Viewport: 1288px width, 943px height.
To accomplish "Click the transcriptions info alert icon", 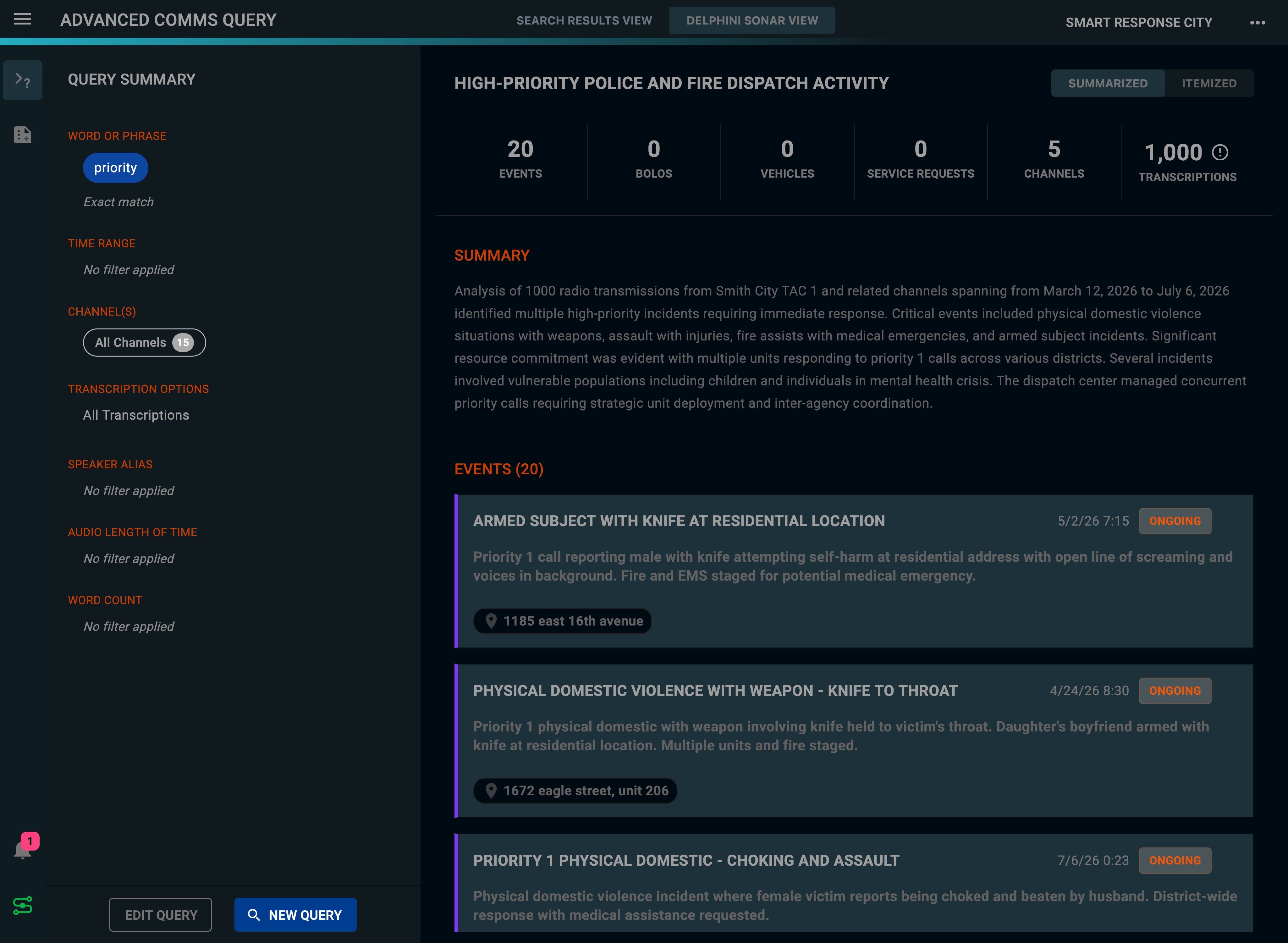I will tap(1220, 152).
